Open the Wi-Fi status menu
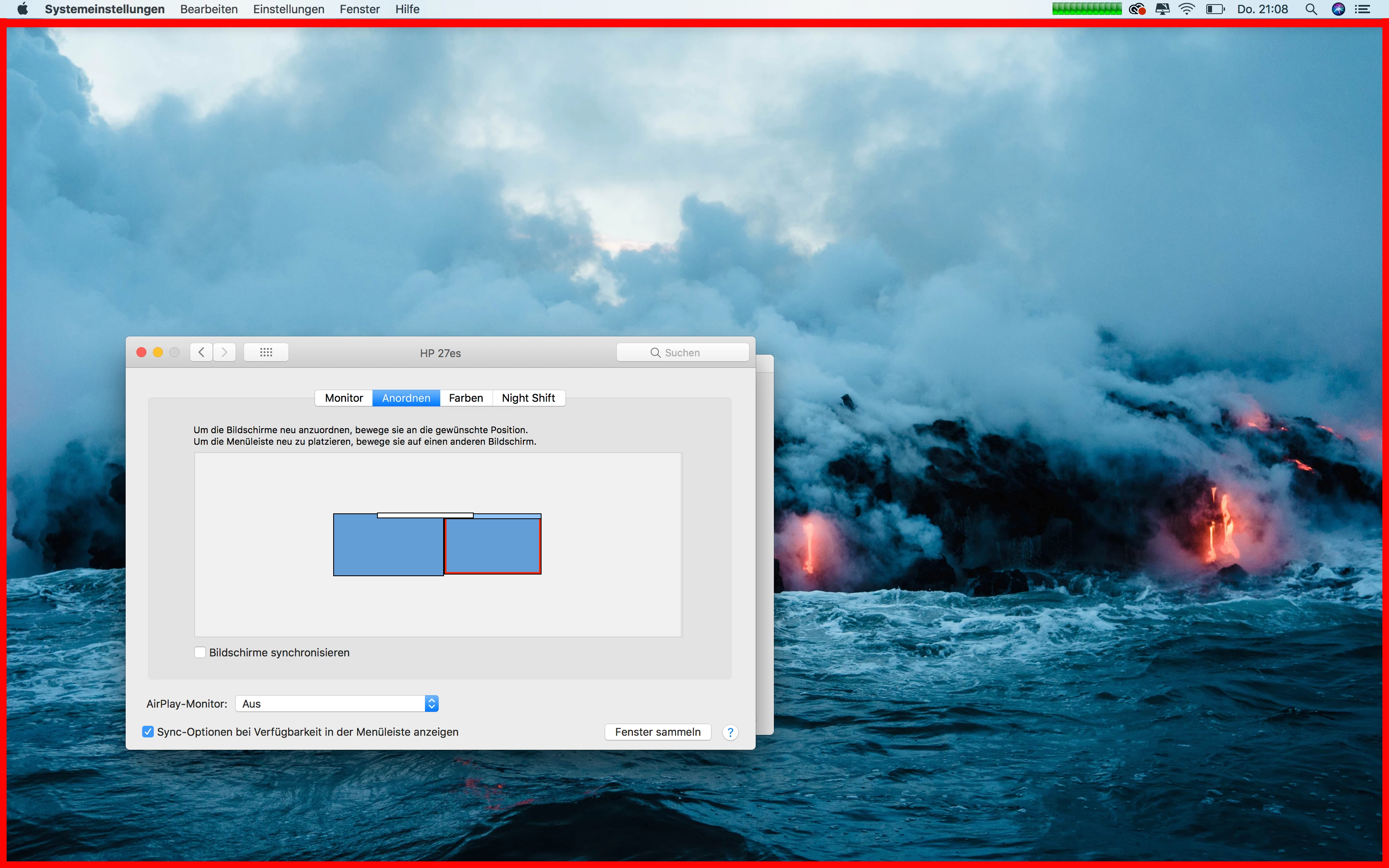 point(1186,9)
